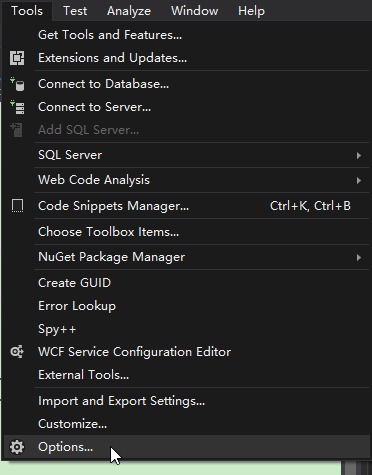The width and height of the screenshot is (372, 475).
Task: Click the Extensions and Updates icon
Action: click(x=17, y=58)
